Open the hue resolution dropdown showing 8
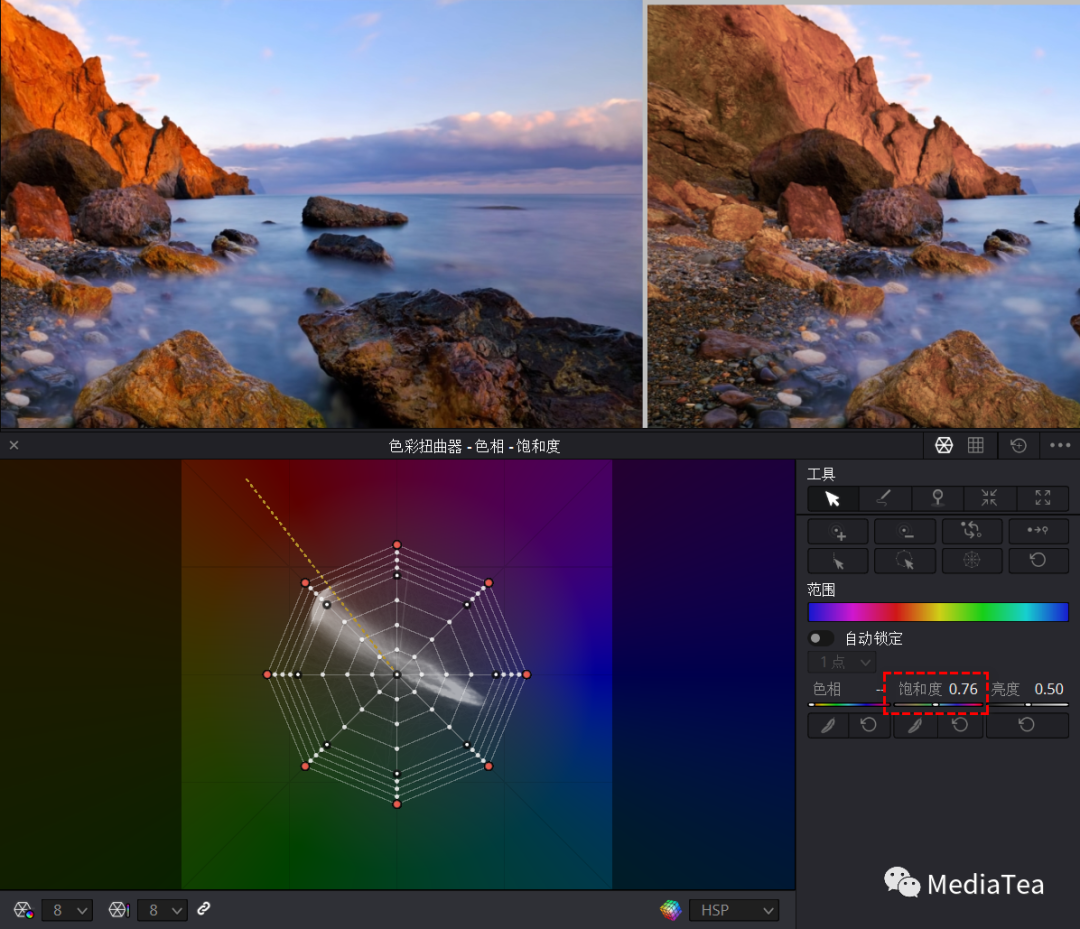 point(67,910)
